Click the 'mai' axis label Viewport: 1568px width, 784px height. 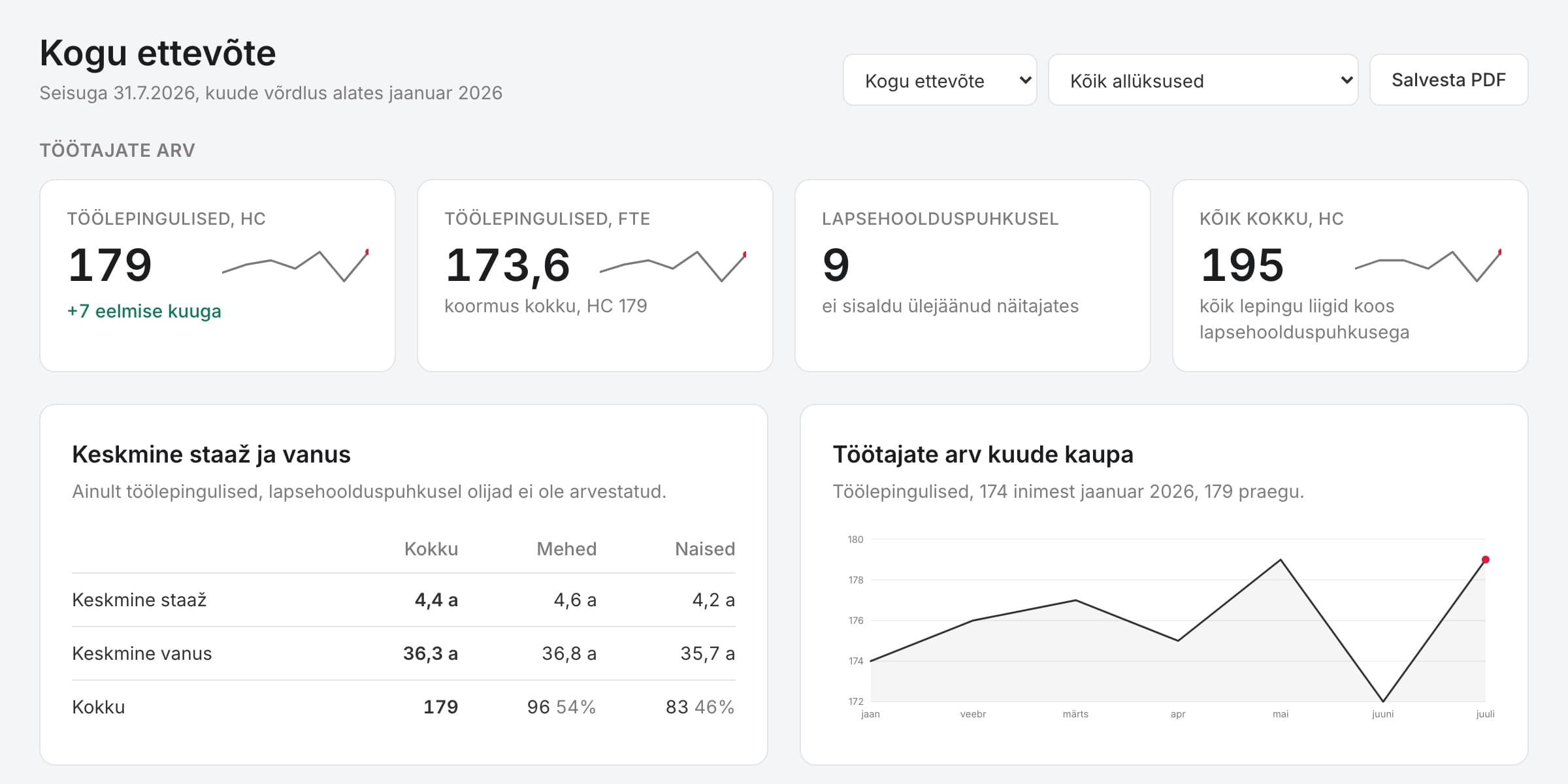[x=1281, y=714]
